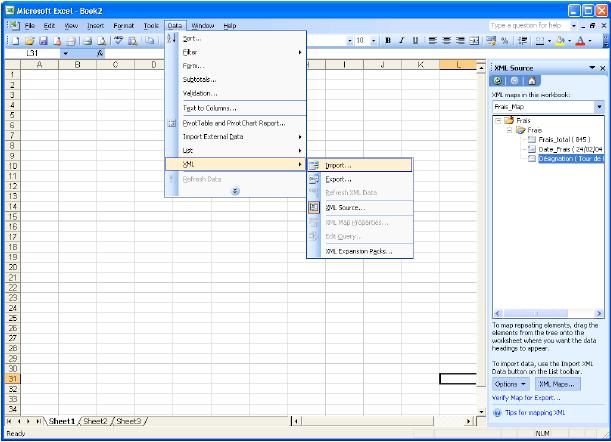Click the Underline formatting icon
611x442 pixels.
point(414,41)
